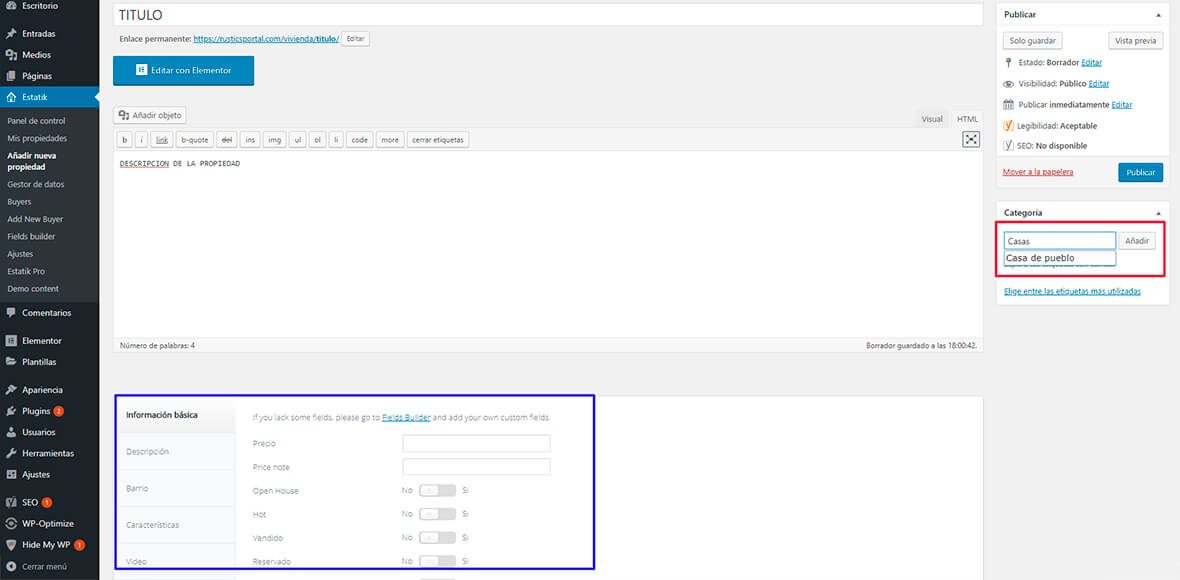This screenshot has height=580, width=1180.
Task: Click the code toolbar button
Action: click(360, 139)
